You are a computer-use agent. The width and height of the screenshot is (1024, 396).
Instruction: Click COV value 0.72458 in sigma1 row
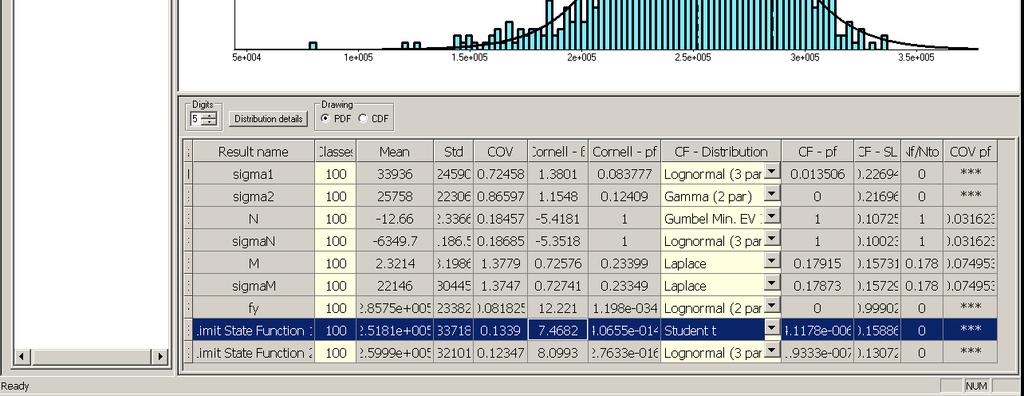(x=500, y=174)
